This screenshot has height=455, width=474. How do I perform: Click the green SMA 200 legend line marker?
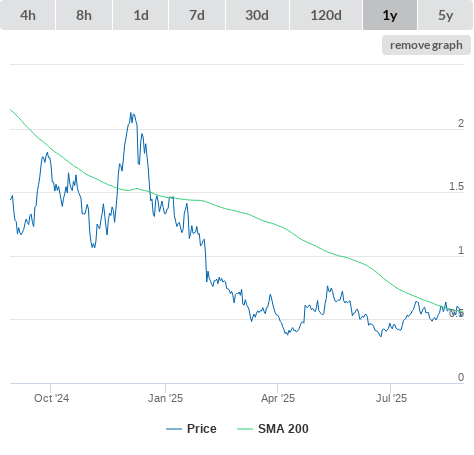pos(245,429)
